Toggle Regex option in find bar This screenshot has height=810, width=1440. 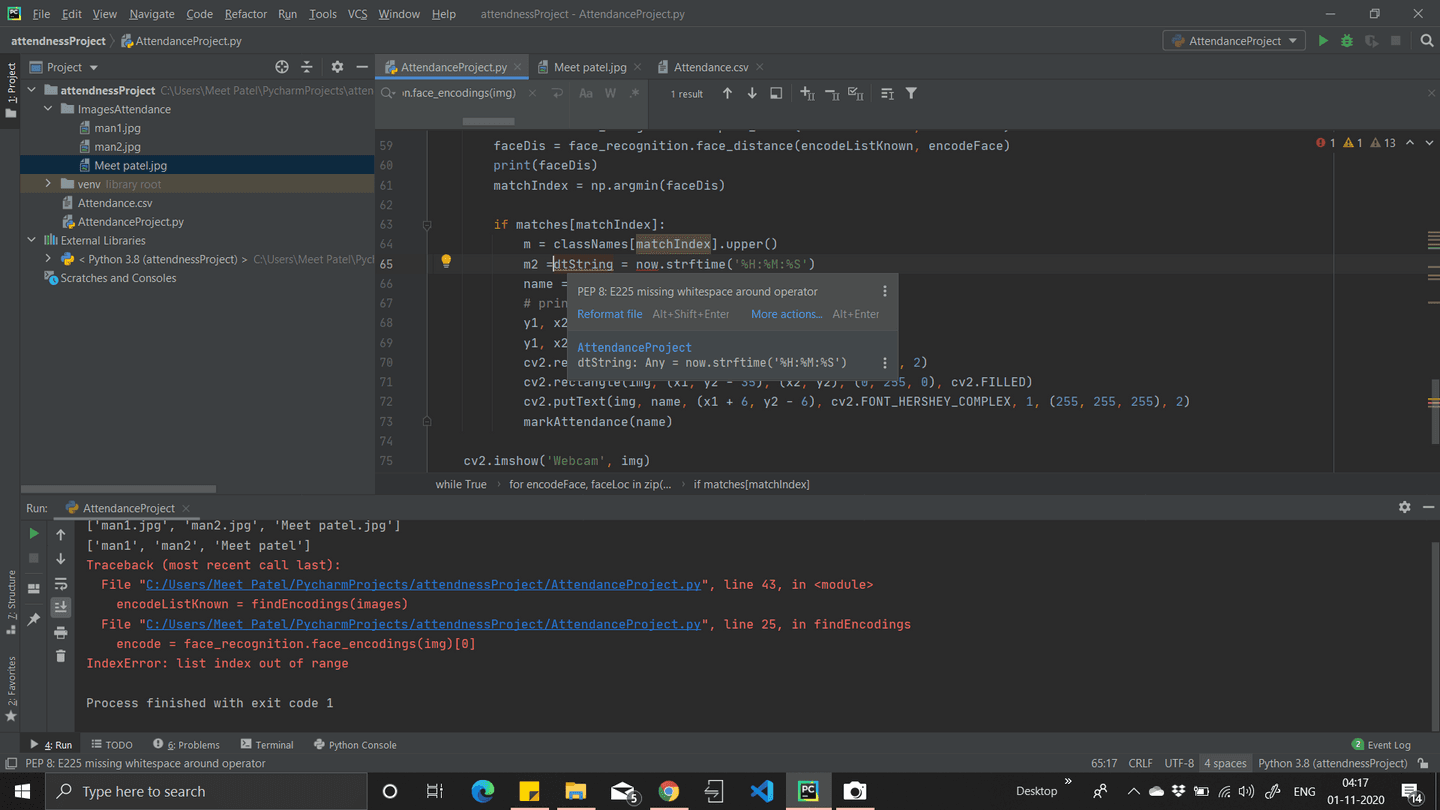[x=635, y=93]
